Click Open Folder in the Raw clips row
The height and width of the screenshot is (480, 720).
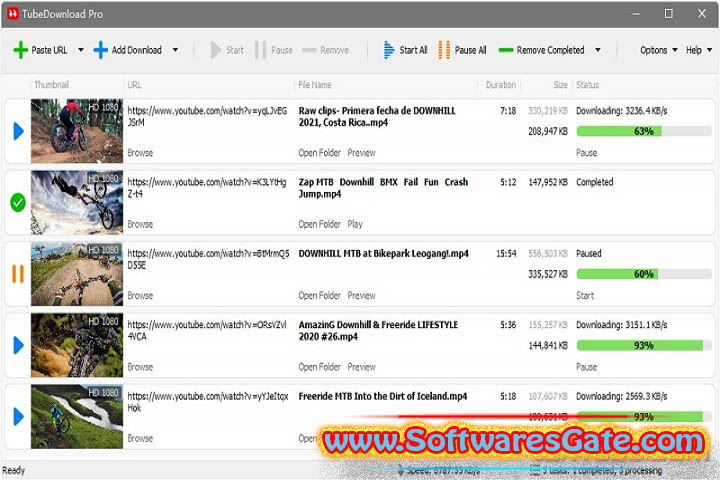320,153
